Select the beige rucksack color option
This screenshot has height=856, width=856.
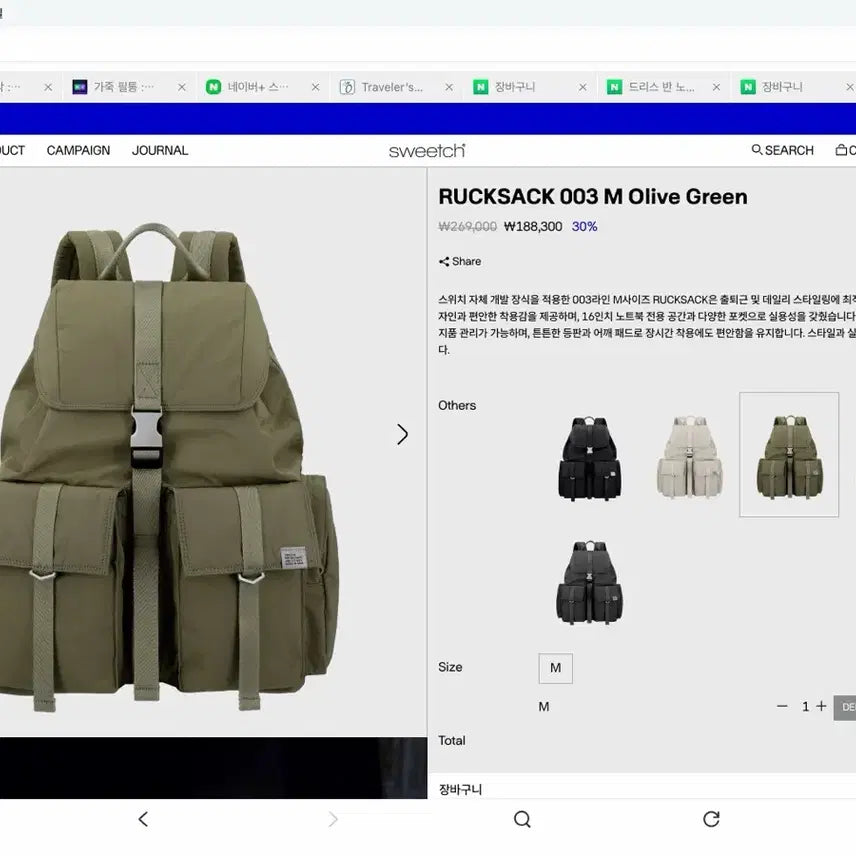(689, 457)
